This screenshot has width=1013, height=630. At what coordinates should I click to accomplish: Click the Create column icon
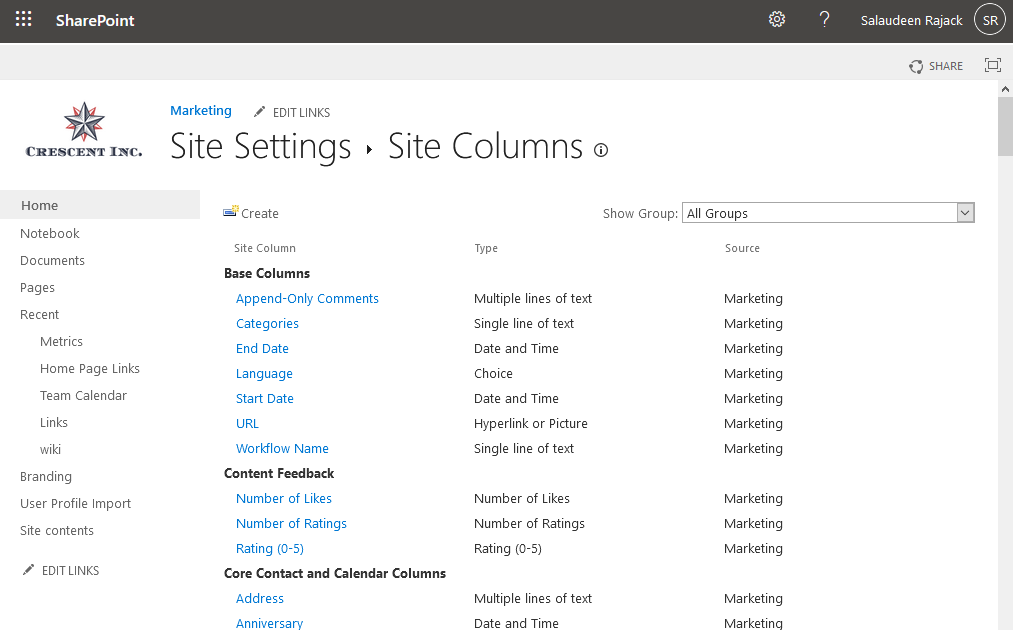[231, 212]
